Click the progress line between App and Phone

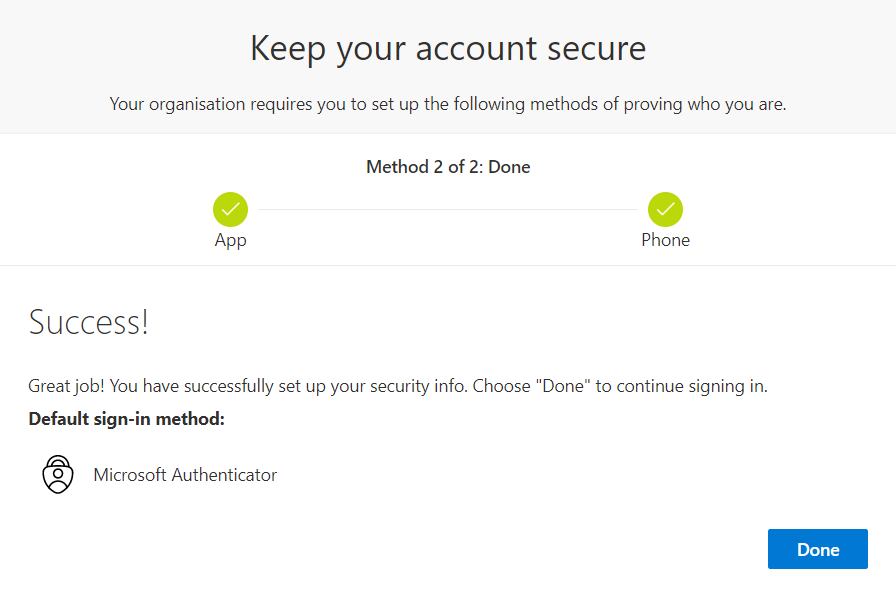pyautogui.click(x=448, y=209)
